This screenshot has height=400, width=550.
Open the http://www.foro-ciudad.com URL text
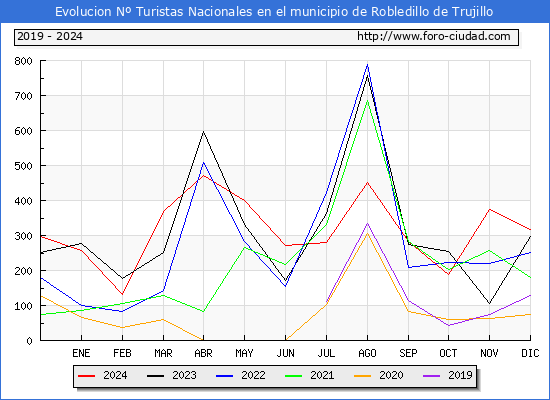coord(434,36)
